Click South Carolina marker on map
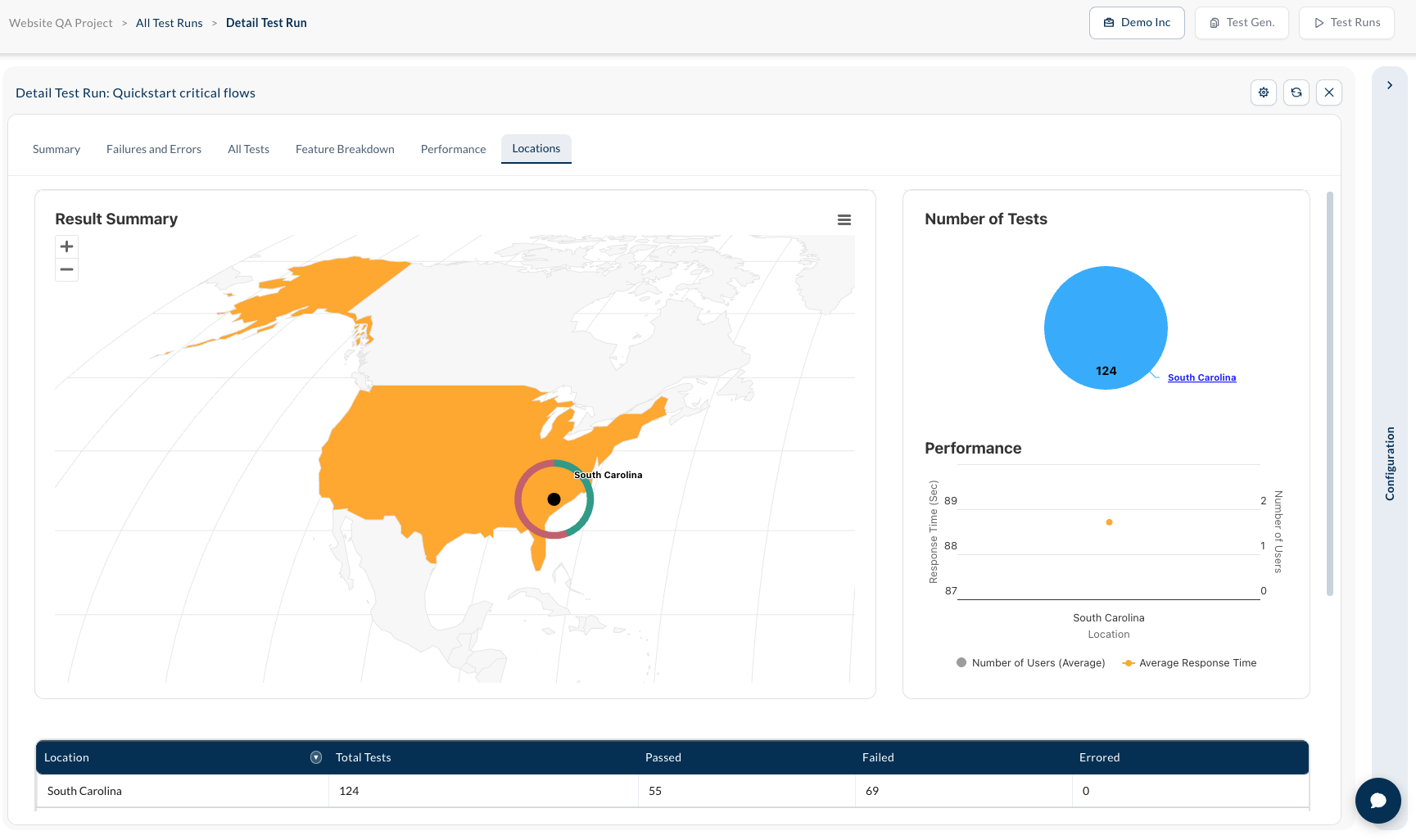1416x840 pixels. point(554,499)
